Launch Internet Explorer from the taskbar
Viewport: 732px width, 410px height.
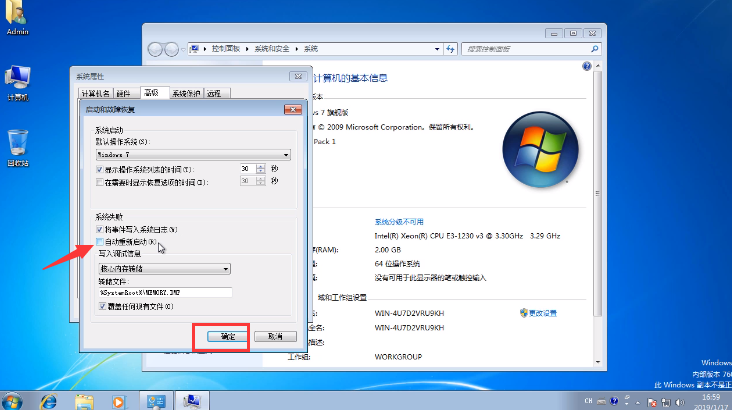(x=47, y=400)
